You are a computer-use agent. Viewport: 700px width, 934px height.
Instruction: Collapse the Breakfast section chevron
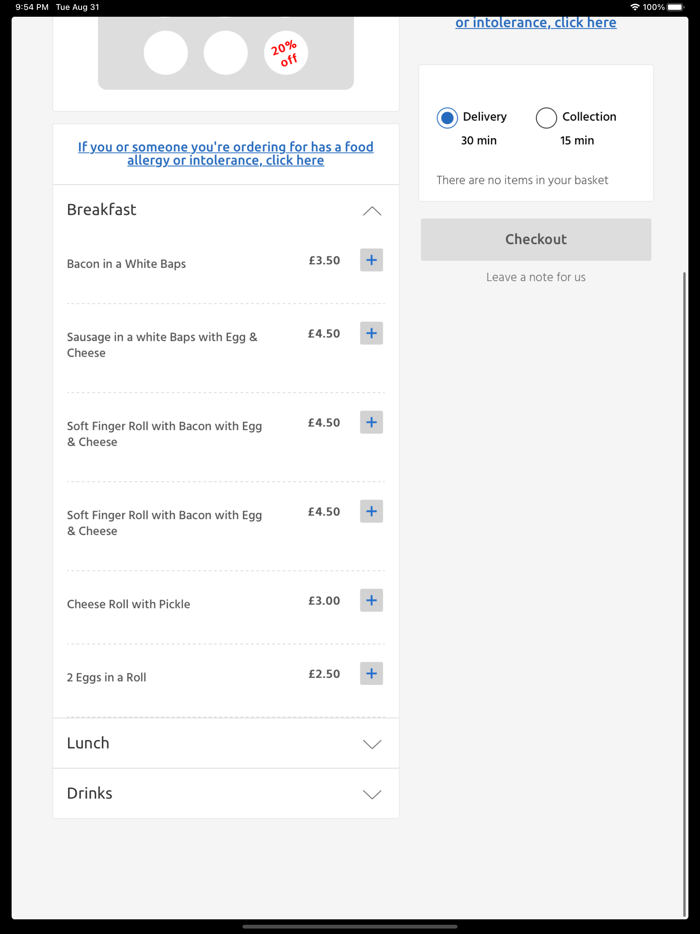pos(371,211)
